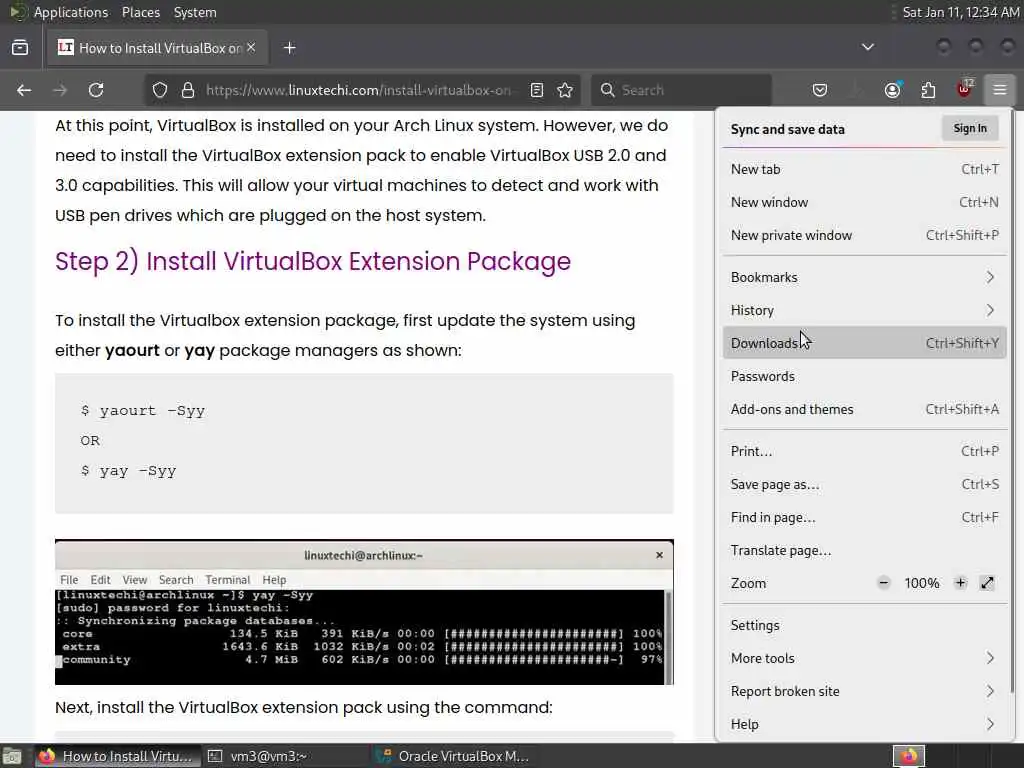Screen dimensions: 1024x768
Task: Click the clock showing Sat Jan 11
Action: point(960,12)
